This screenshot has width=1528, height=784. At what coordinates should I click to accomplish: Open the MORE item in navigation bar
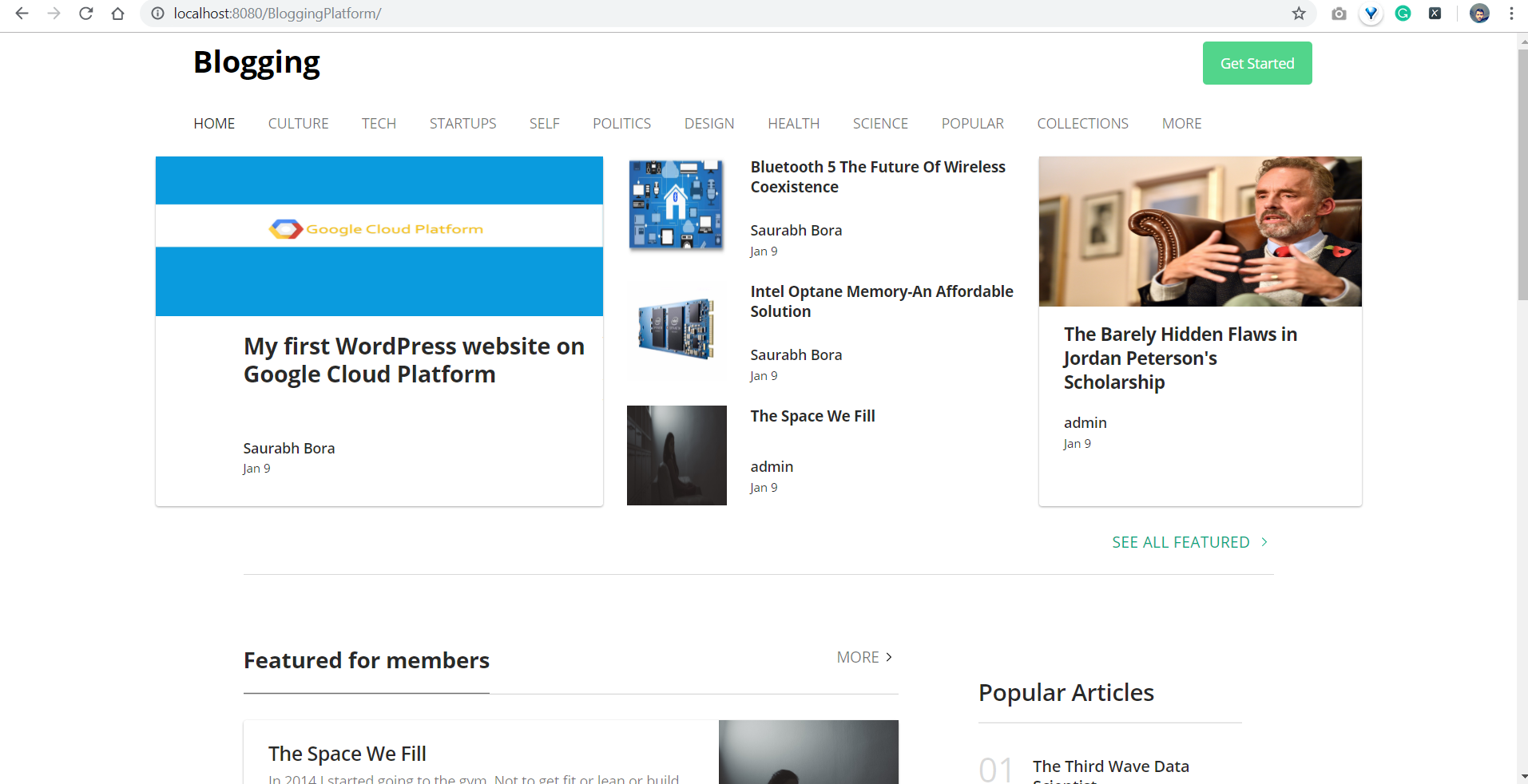(x=1181, y=124)
